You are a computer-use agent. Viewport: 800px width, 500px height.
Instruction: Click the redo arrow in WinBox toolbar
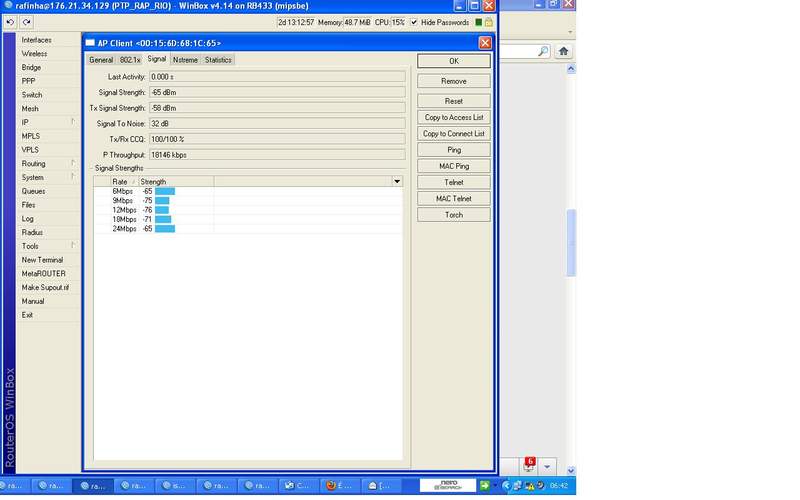tap(27, 22)
